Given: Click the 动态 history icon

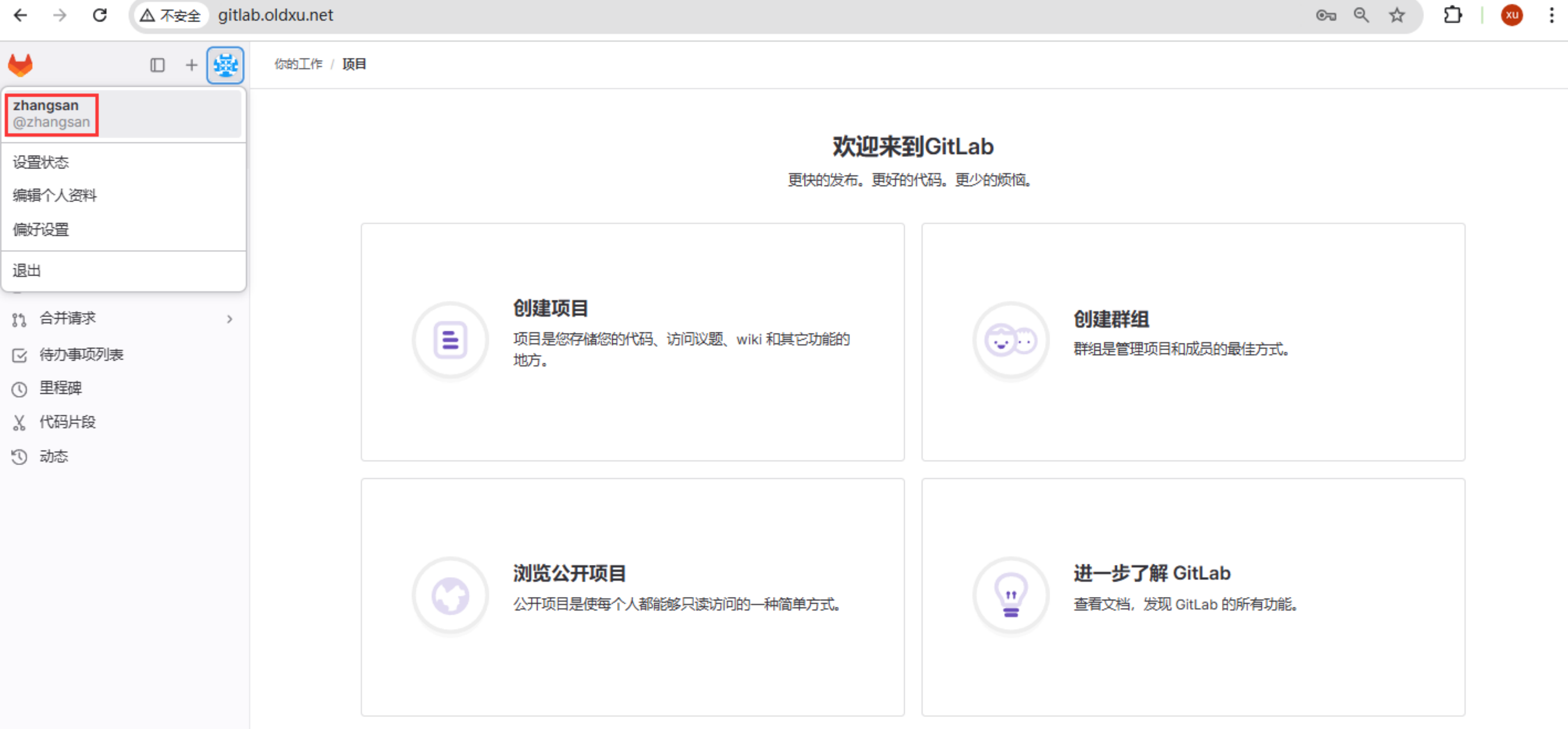Looking at the screenshot, I should tap(19, 456).
